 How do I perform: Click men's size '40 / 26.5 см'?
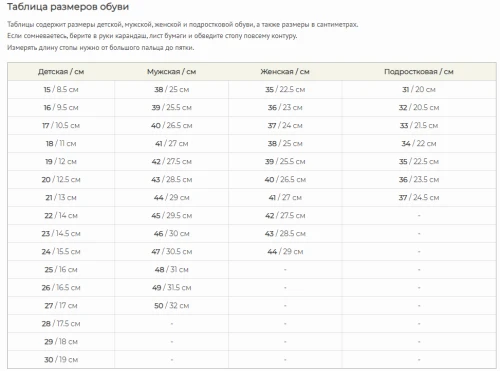tap(172, 126)
